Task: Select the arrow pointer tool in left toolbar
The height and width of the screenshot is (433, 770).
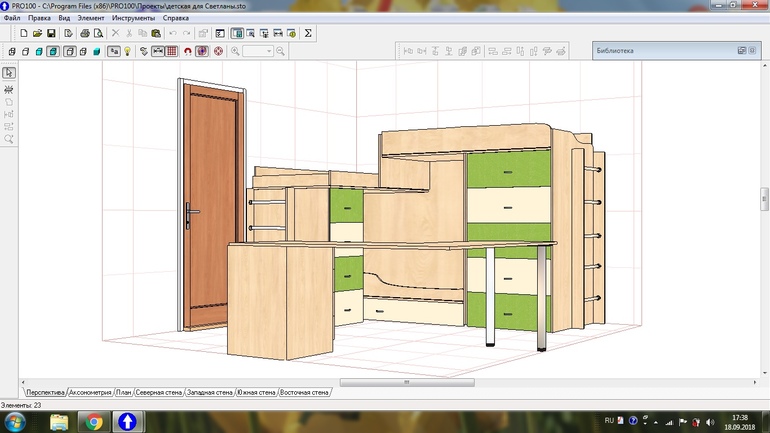Action: [x=9, y=73]
